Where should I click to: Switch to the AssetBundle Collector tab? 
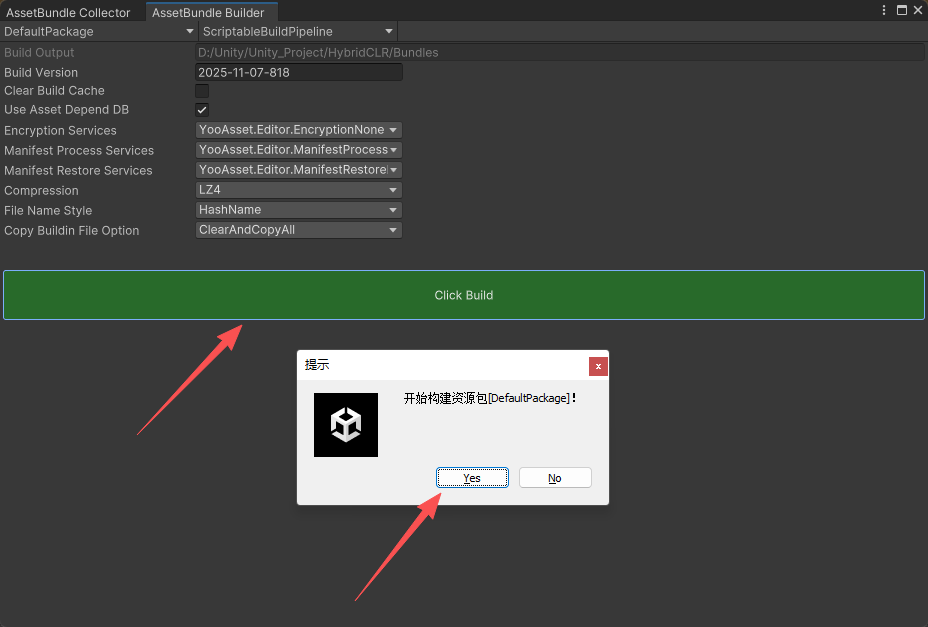click(68, 12)
